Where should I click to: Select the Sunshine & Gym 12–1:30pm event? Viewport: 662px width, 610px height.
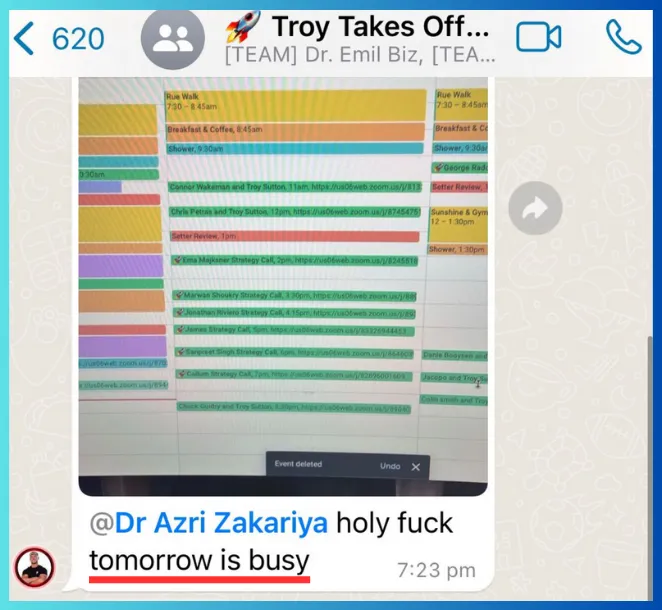coord(458,224)
